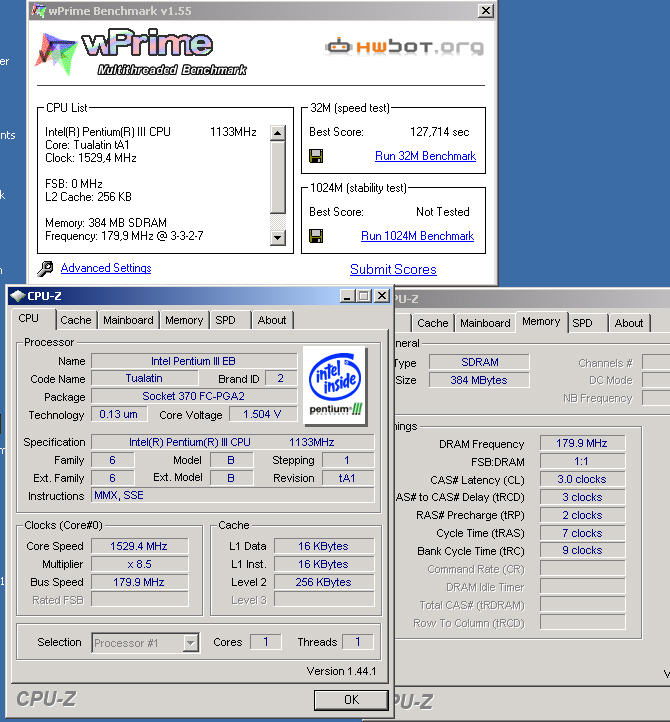Screen dimensions: 670x722
Task: Click Cycle Time (tRAS) value 7 clocks
Action: [582, 533]
